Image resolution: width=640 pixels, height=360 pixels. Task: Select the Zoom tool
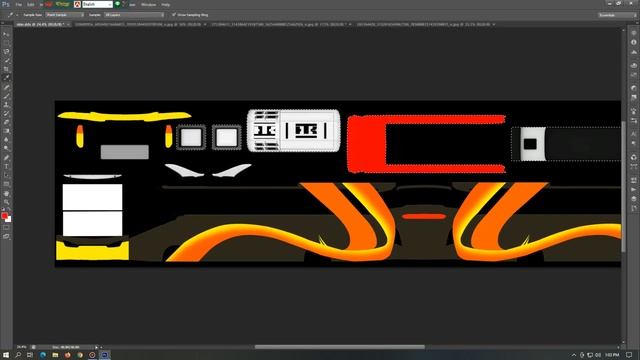pos(6,202)
